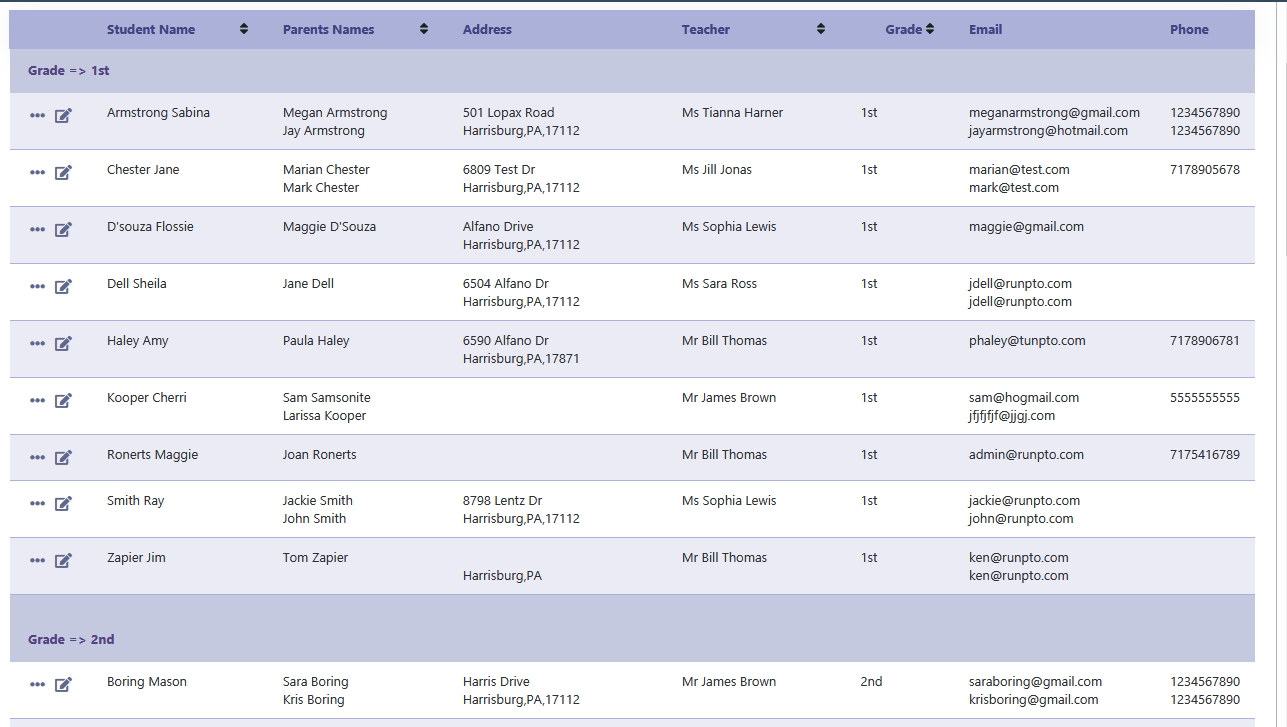Sort by the Parents Names column arrows
The width and height of the screenshot is (1287, 727).
click(424, 29)
